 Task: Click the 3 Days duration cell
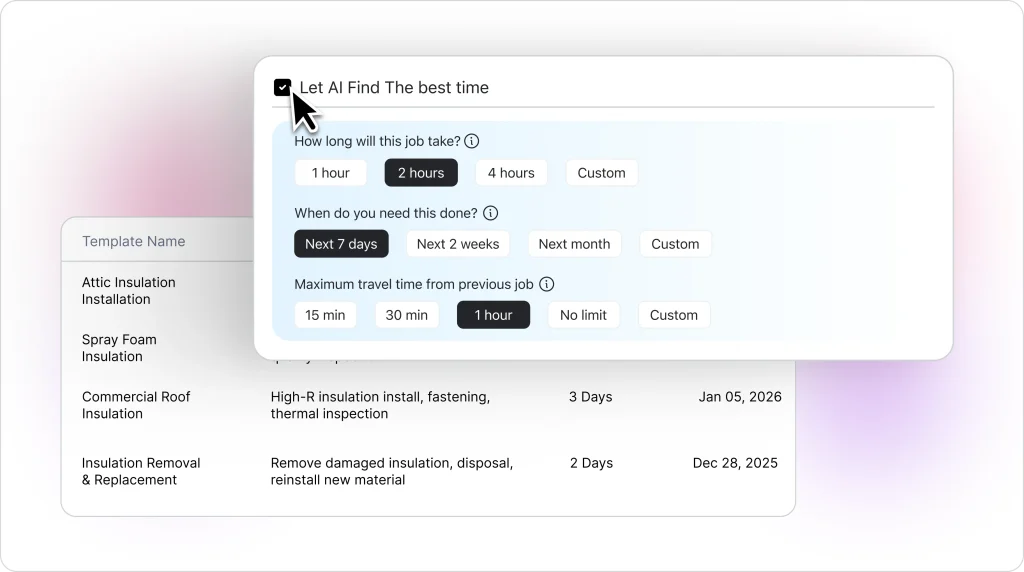click(x=590, y=396)
